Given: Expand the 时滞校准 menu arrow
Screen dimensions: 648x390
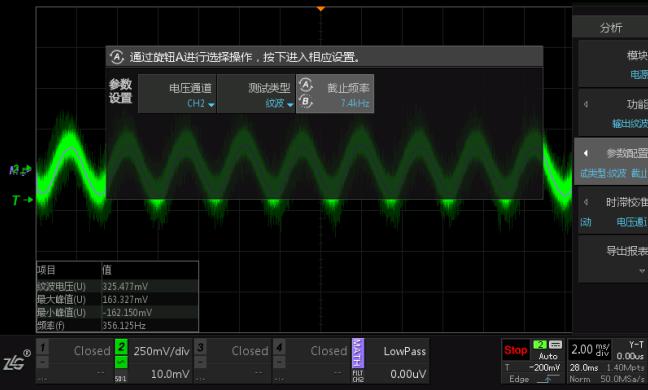Looking at the screenshot, I should (586, 202).
